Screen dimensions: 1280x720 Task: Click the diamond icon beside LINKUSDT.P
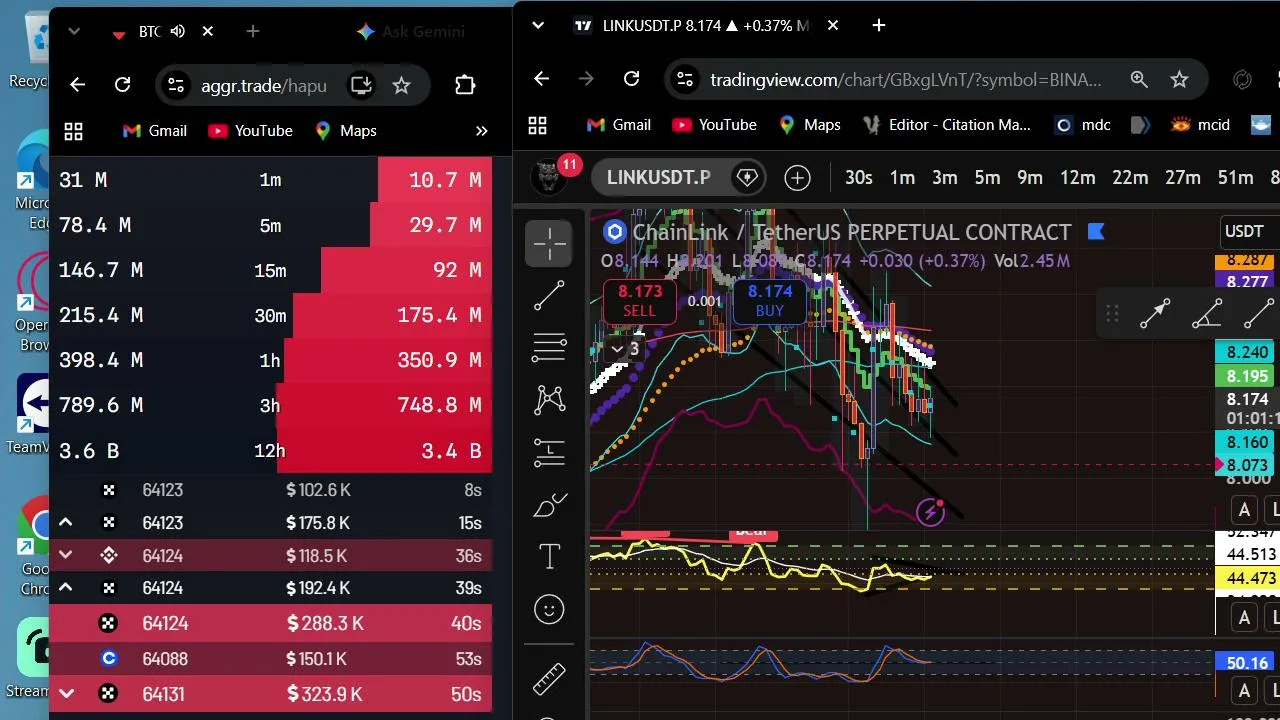[x=747, y=178]
